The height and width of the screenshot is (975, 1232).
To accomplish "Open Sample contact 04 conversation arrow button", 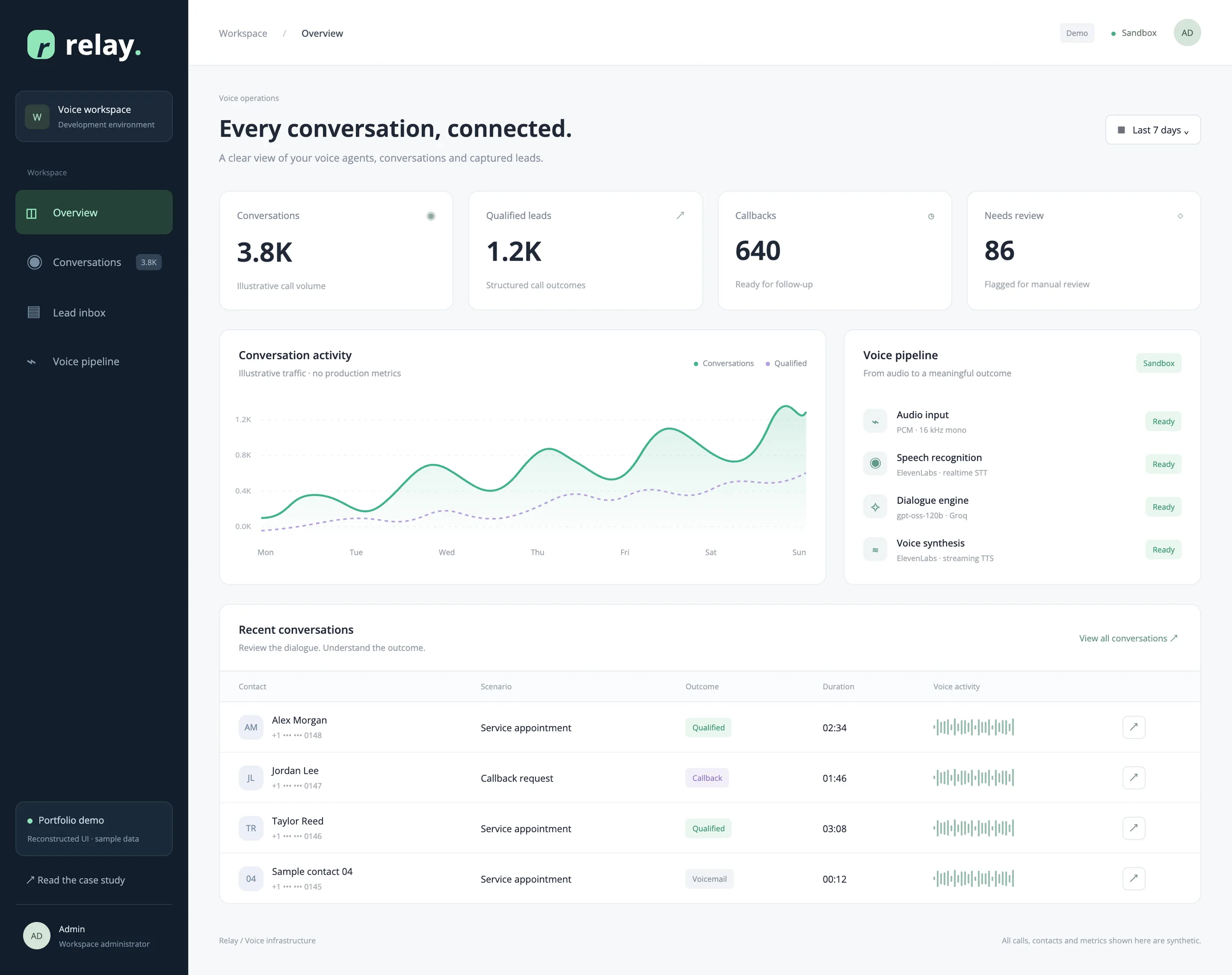I will (1134, 879).
